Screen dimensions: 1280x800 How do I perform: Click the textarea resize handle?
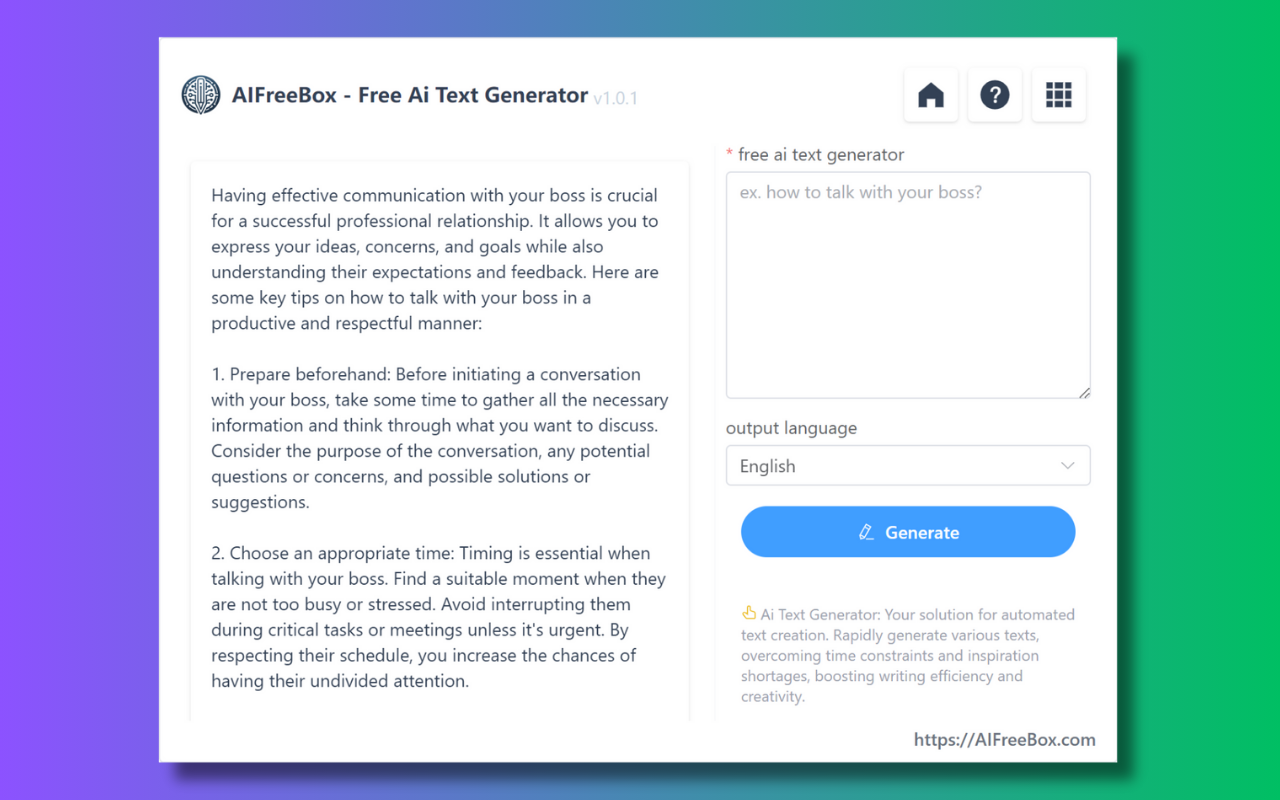(1084, 393)
